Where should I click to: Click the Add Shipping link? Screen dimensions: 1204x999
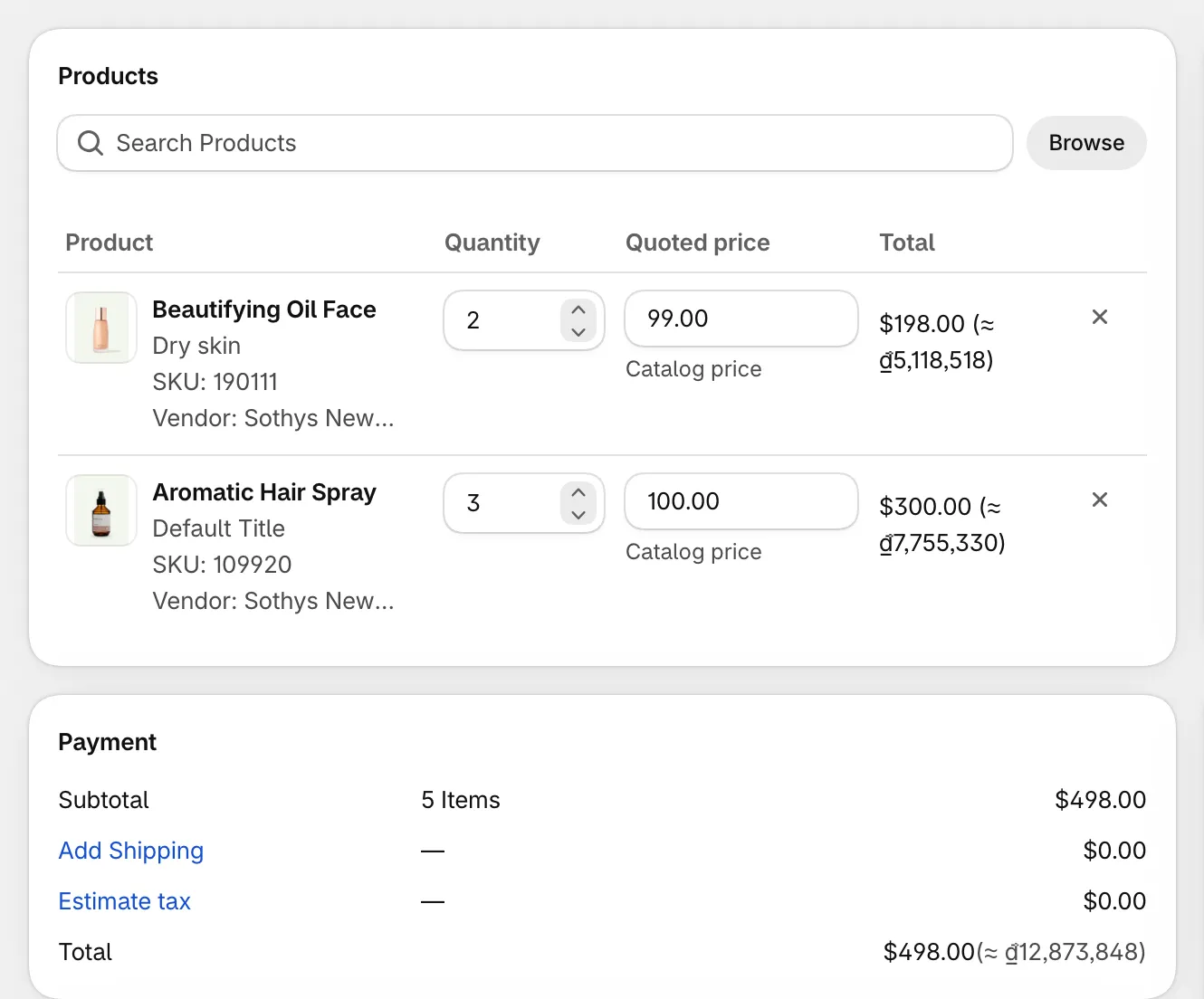(x=131, y=851)
